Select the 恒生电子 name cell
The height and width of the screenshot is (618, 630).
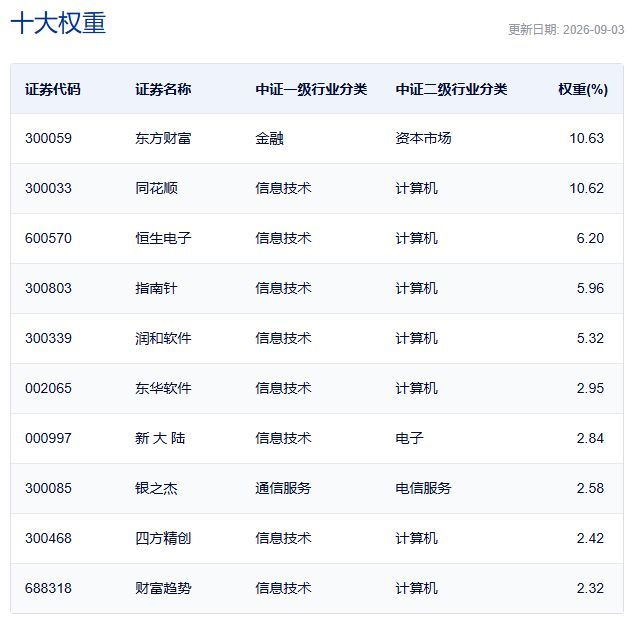click(x=163, y=238)
